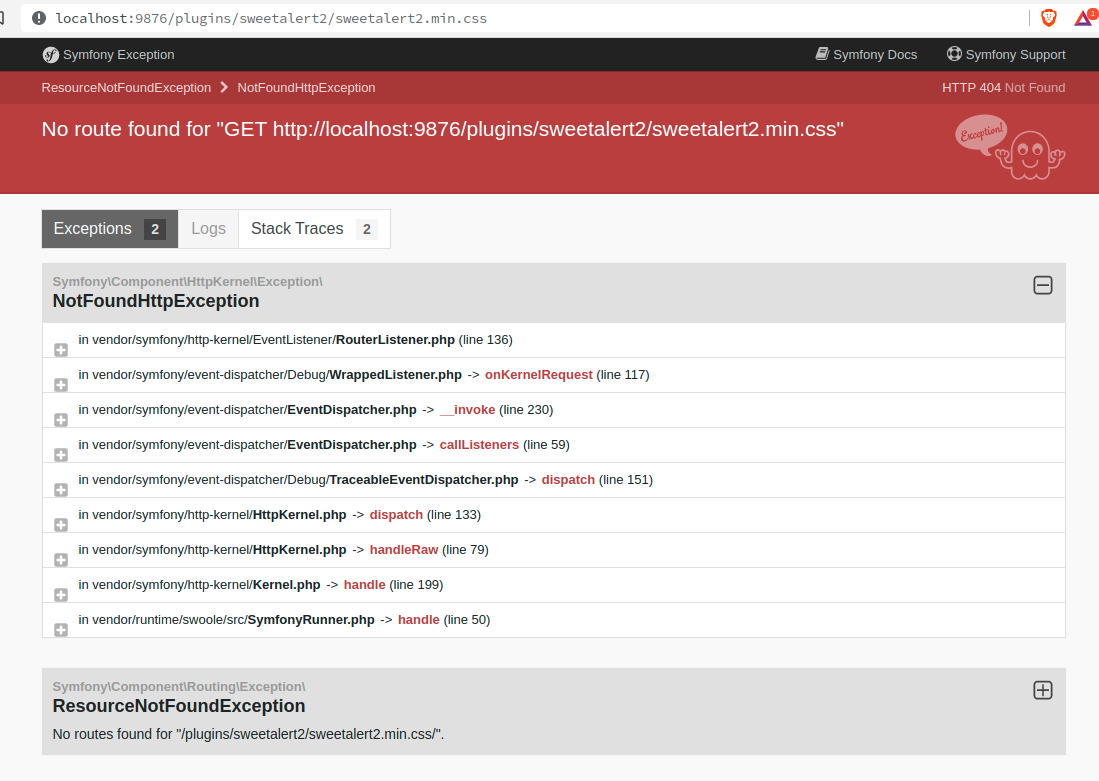1099x781 pixels.
Task: Expand EventDispatcher.php __invoke trace row
Action: click(61, 420)
